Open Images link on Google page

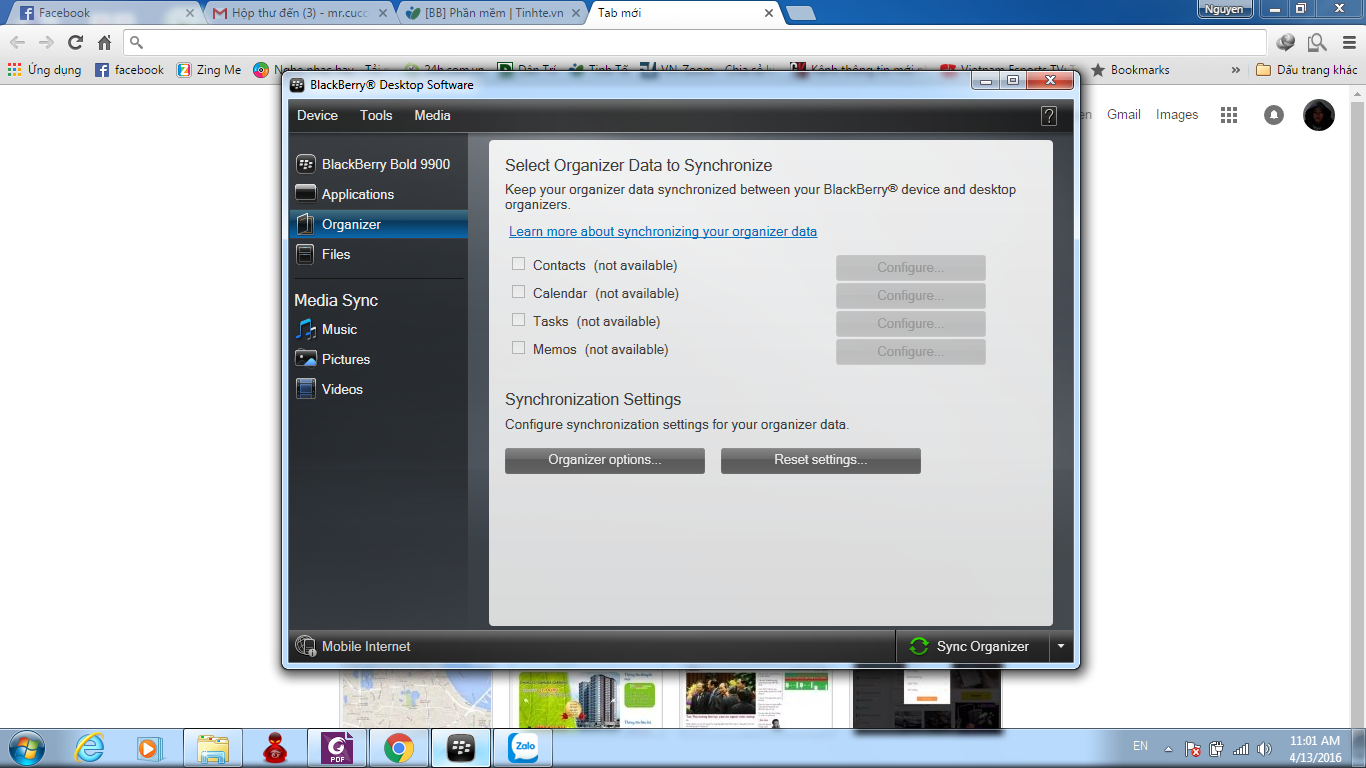[1177, 115]
